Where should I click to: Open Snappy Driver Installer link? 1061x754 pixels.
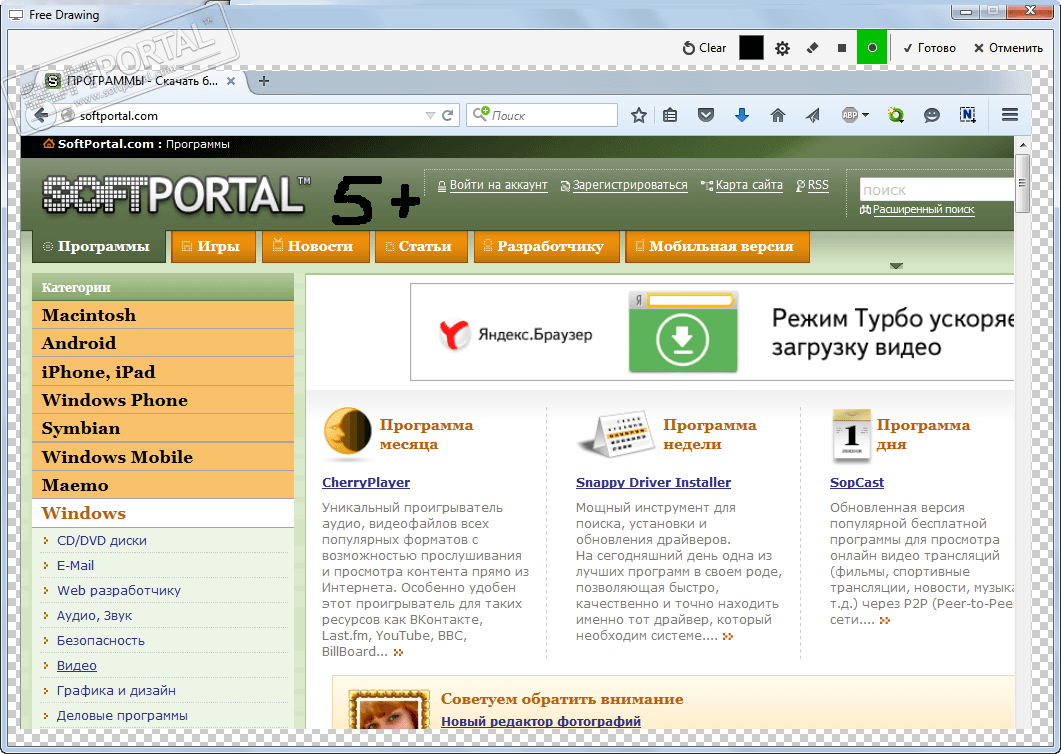(653, 483)
